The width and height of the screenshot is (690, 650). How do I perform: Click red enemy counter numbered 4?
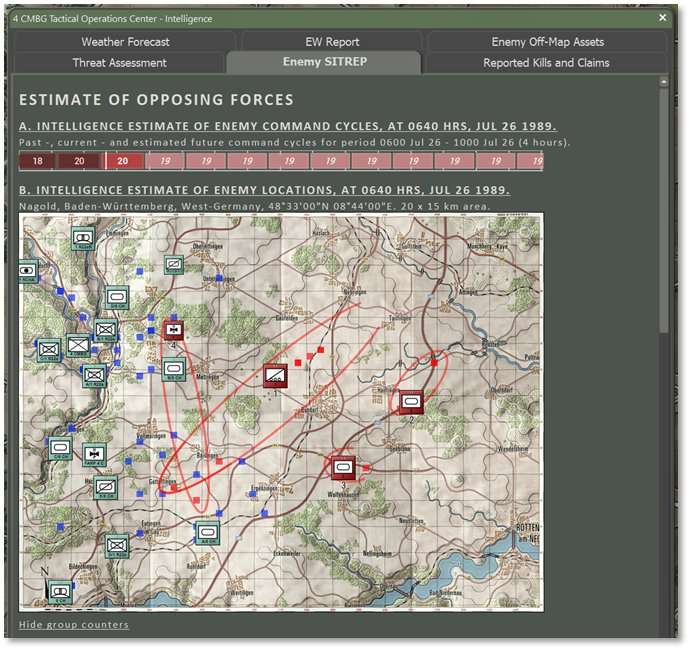[174, 329]
